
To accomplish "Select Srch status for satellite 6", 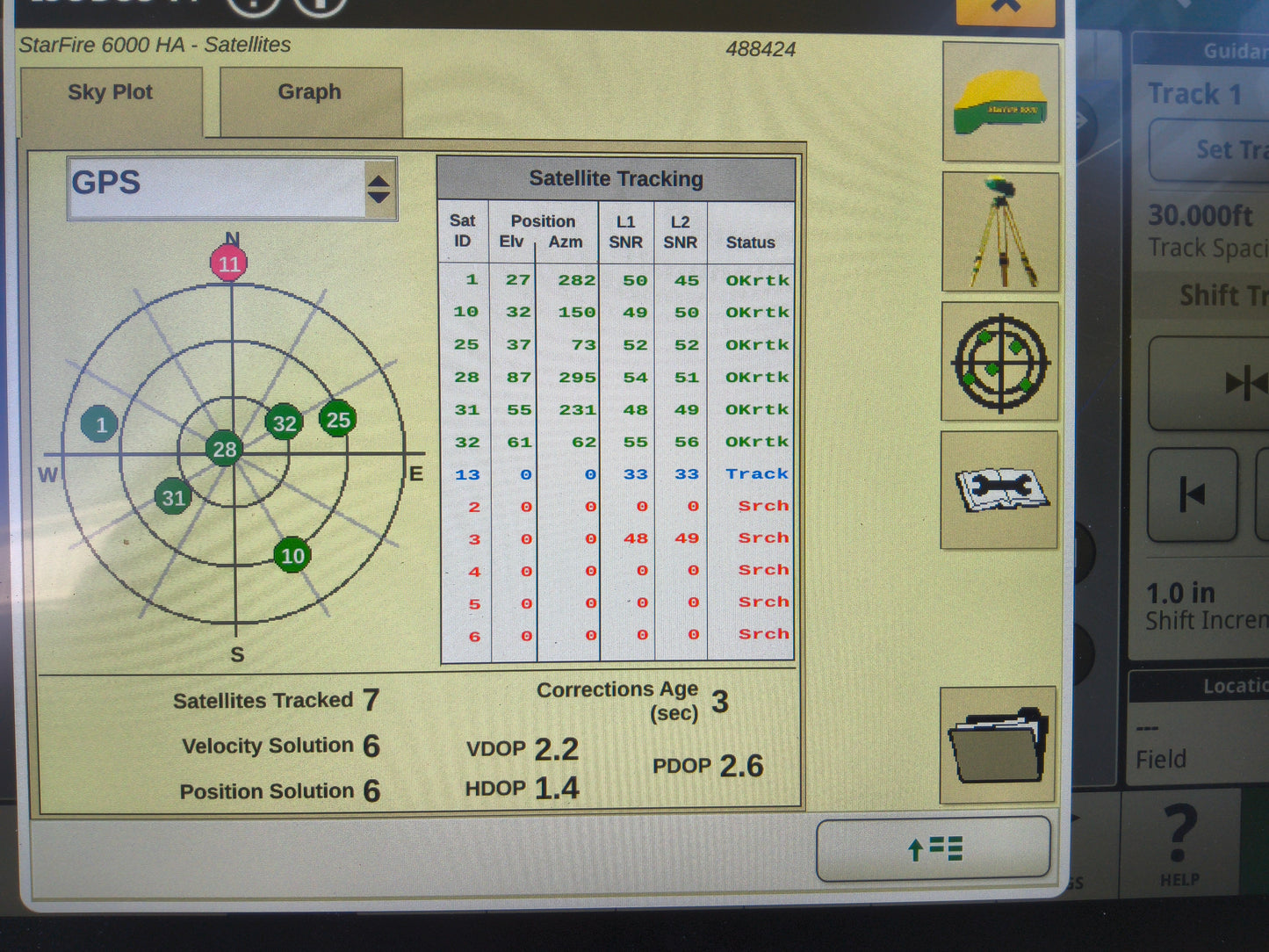I will [x=763, y=634].
